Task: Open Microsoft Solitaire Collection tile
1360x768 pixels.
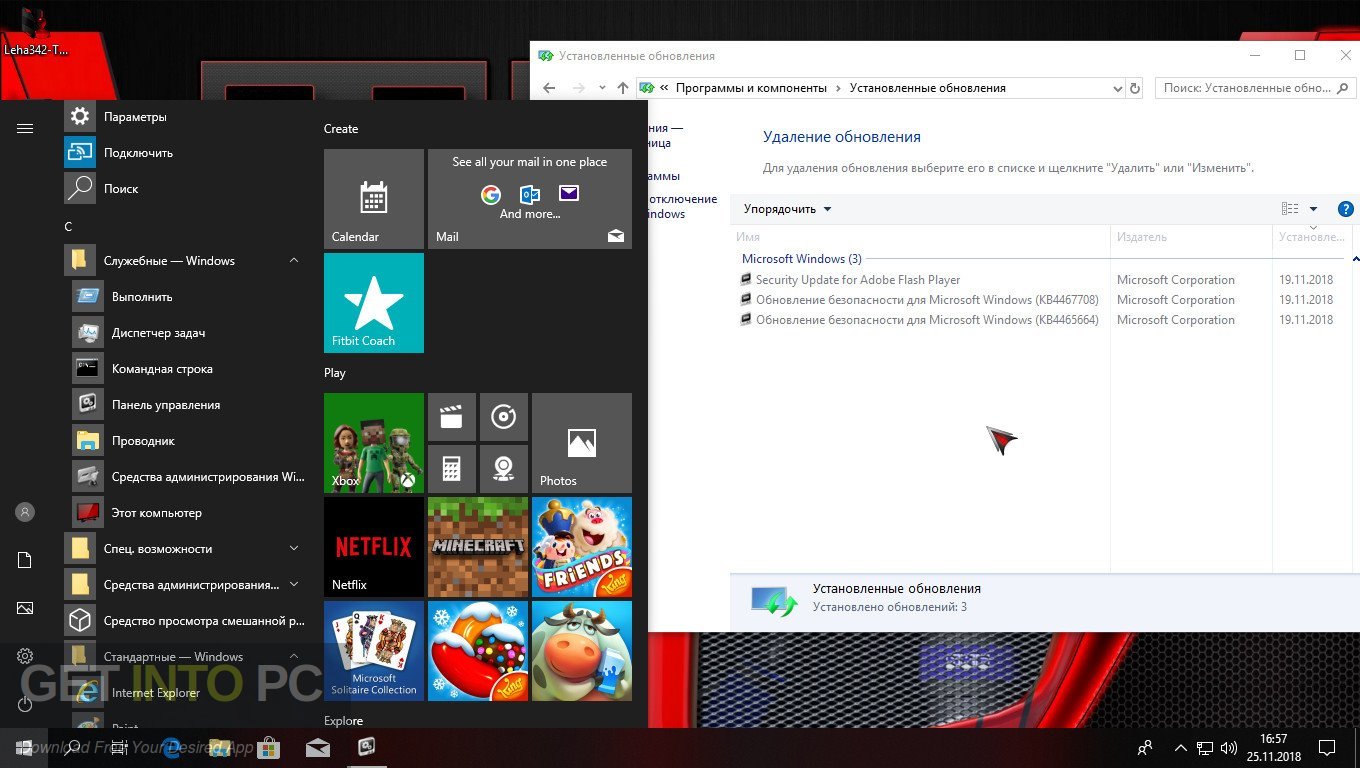Action: [374, 651]
